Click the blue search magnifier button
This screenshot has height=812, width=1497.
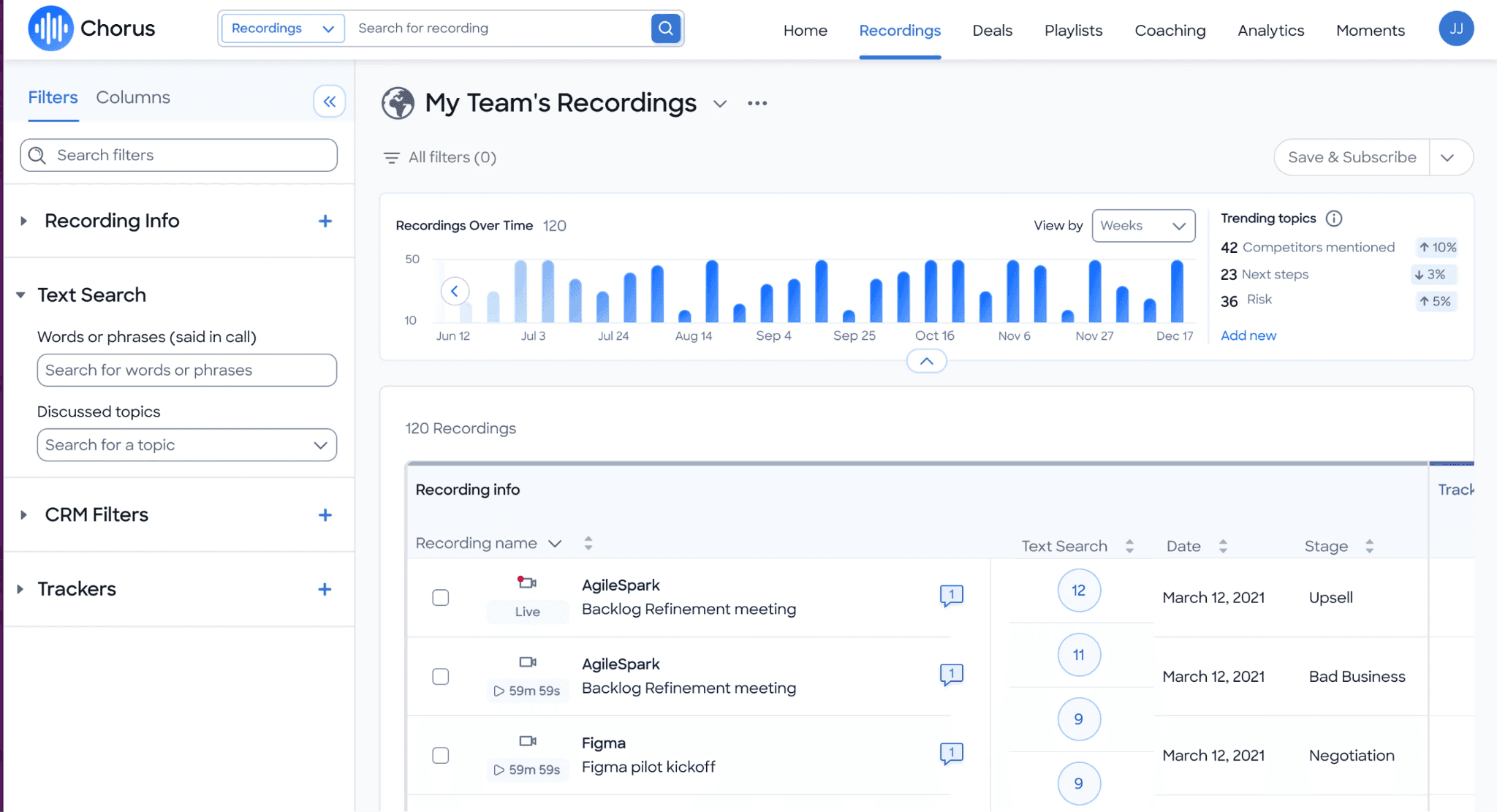click(x=665, y=29)
